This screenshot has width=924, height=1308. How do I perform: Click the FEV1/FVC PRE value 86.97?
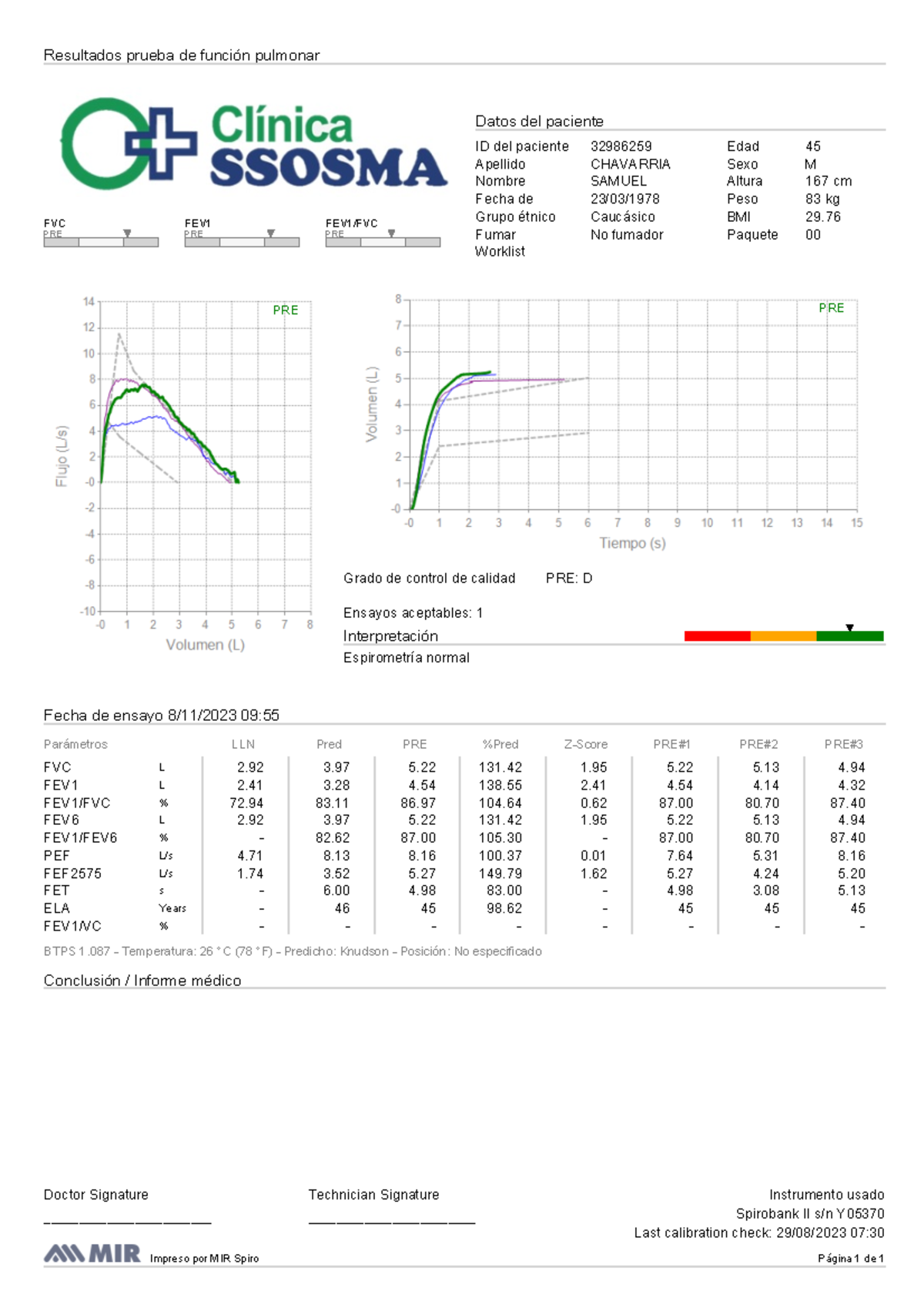pos(418,803)
